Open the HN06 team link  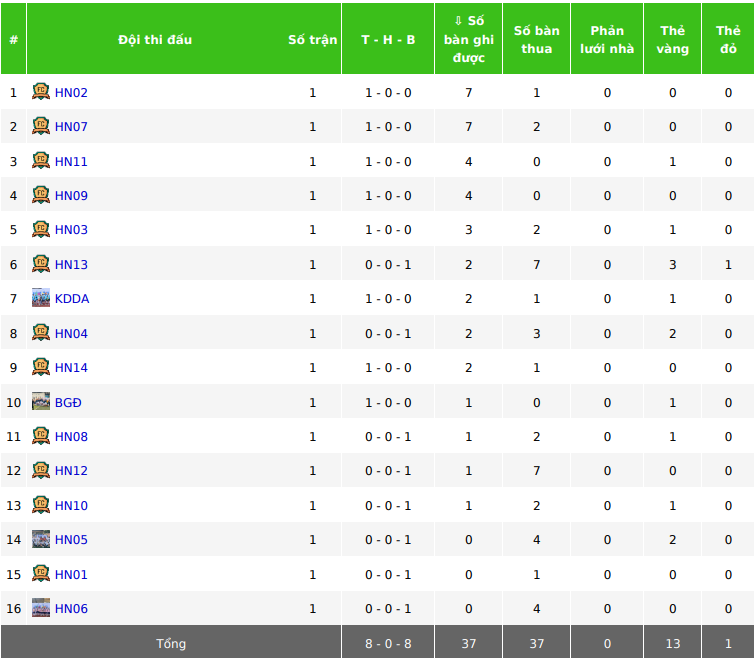71,608
